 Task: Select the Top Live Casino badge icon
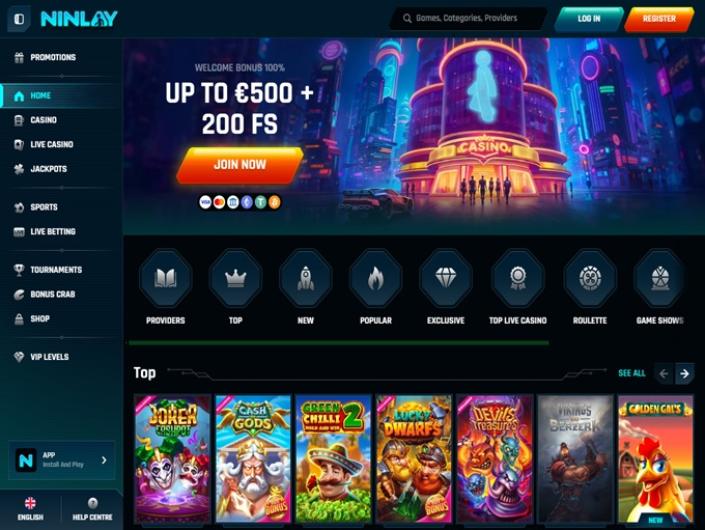pyautogui.click(x=518, y=278)
